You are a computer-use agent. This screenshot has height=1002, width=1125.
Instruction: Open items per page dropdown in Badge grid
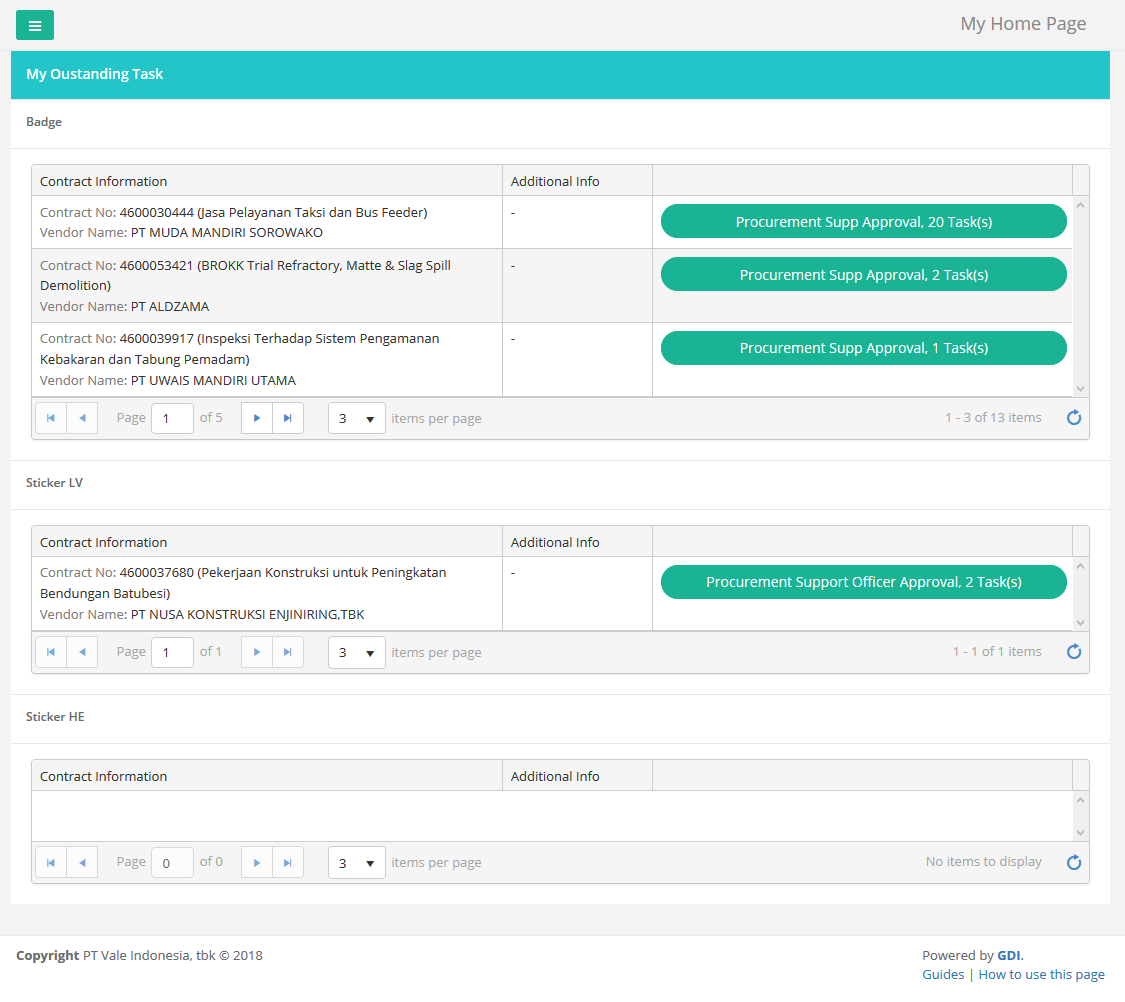click(x=357, y=418)
